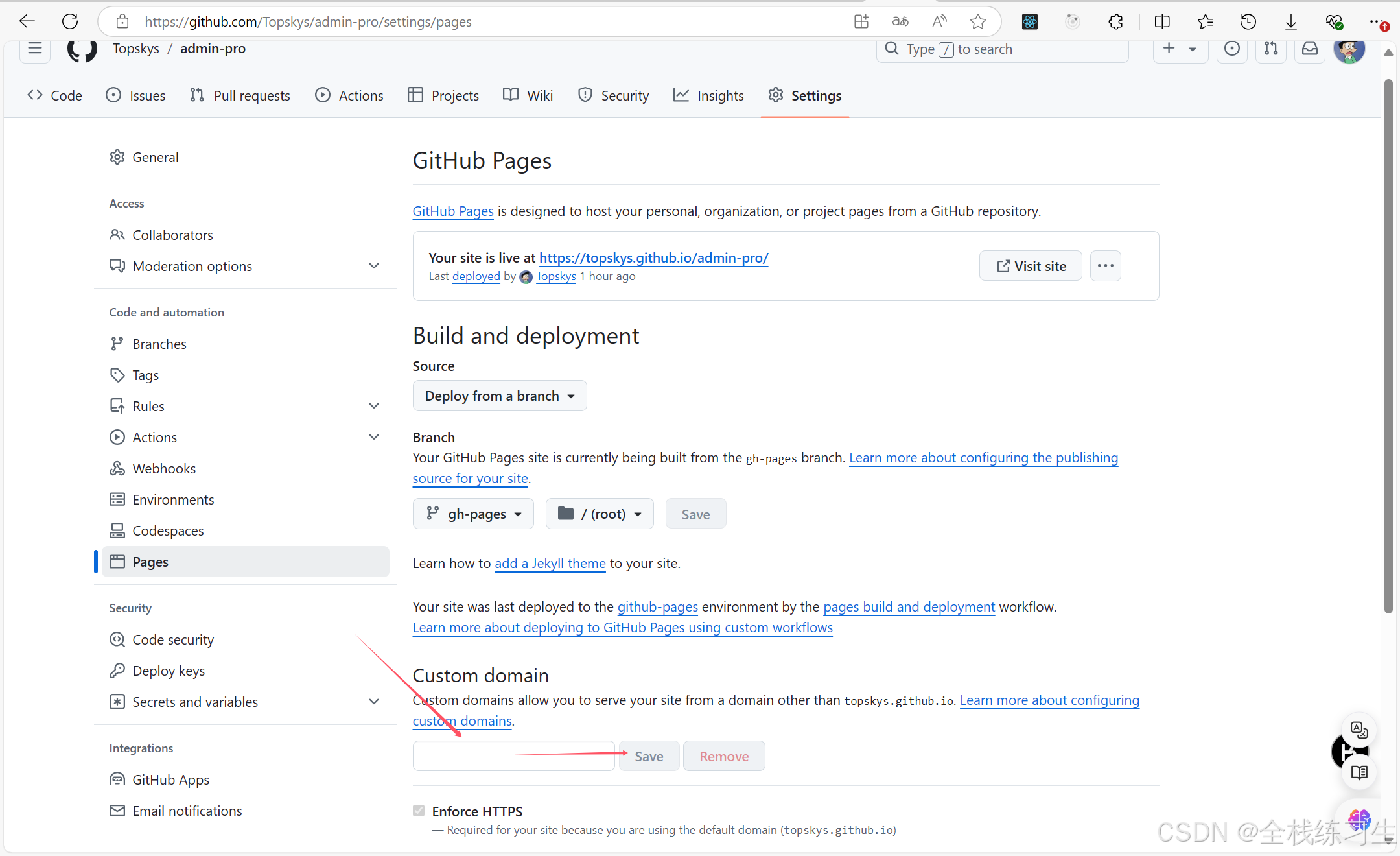1400x856 pixels.
Task: Toggle Enforce HTTPS checkbox
Action: pos(419,811)
